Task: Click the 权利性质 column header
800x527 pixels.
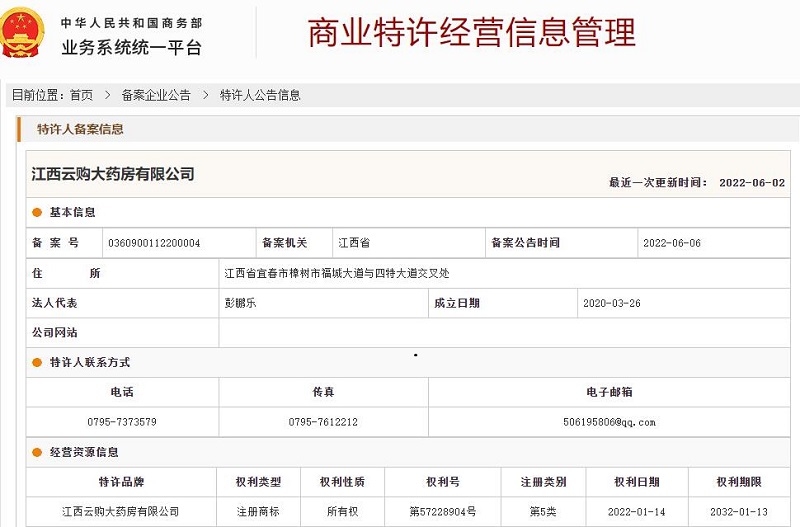Action: coord(342,482)
